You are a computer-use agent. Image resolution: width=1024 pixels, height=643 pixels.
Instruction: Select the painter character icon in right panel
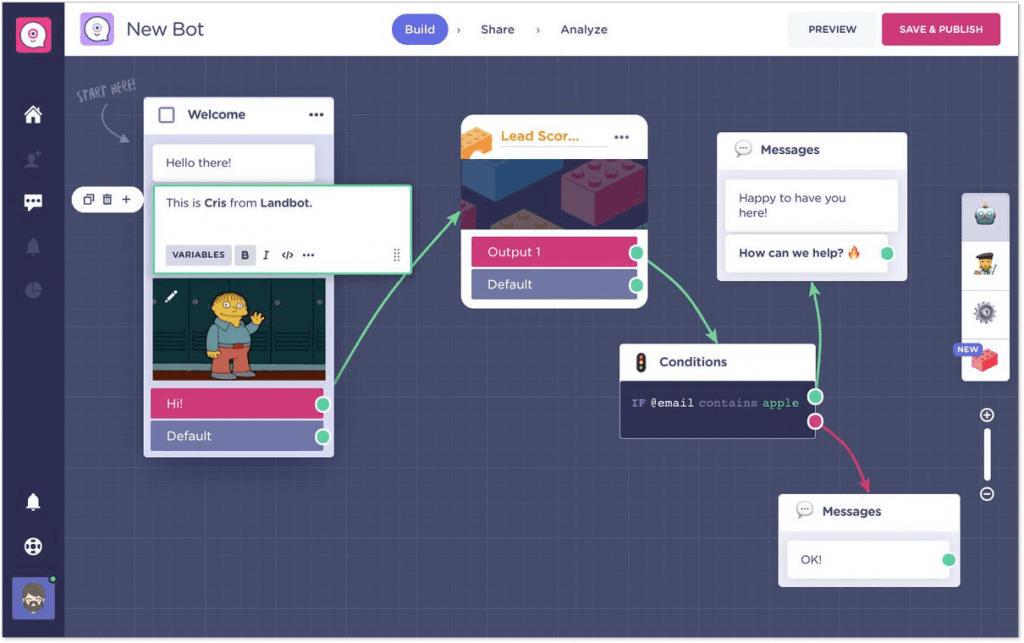tap(985, 265)
